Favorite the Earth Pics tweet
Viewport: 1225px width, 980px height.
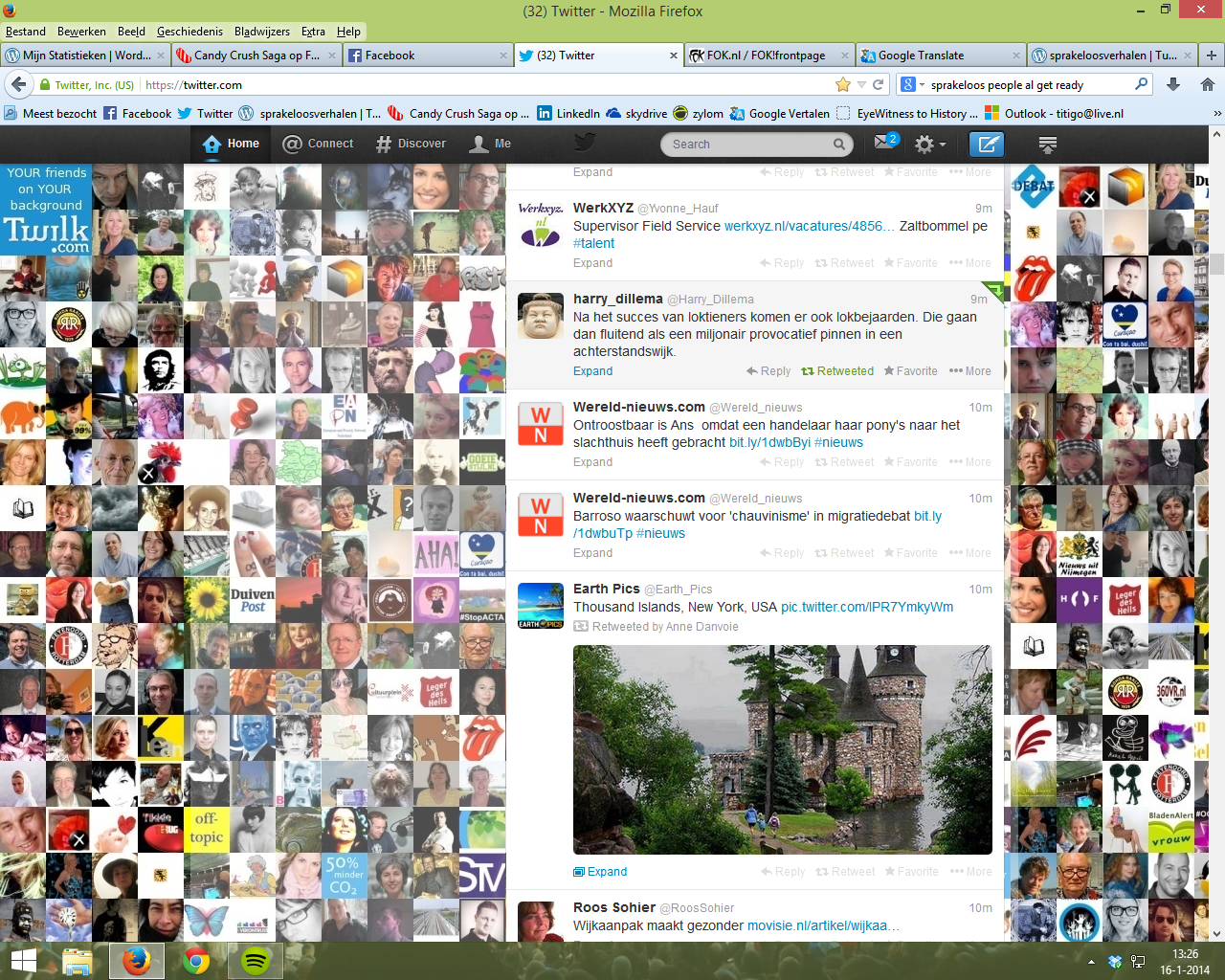point(911,872)
